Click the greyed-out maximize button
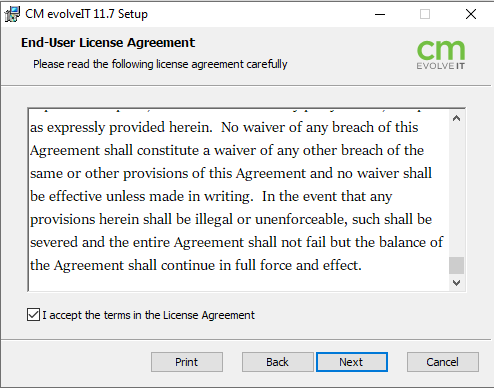 [425, 14]
